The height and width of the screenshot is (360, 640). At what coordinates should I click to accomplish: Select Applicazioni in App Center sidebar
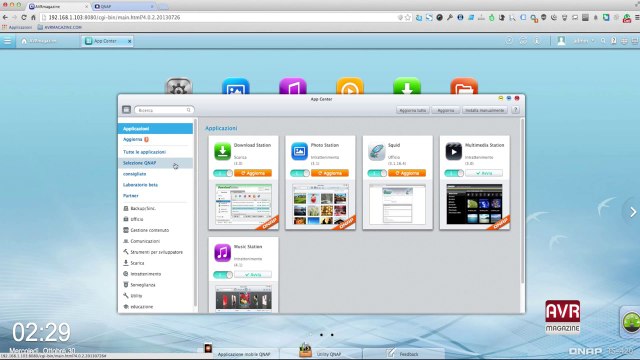point(156,129)
